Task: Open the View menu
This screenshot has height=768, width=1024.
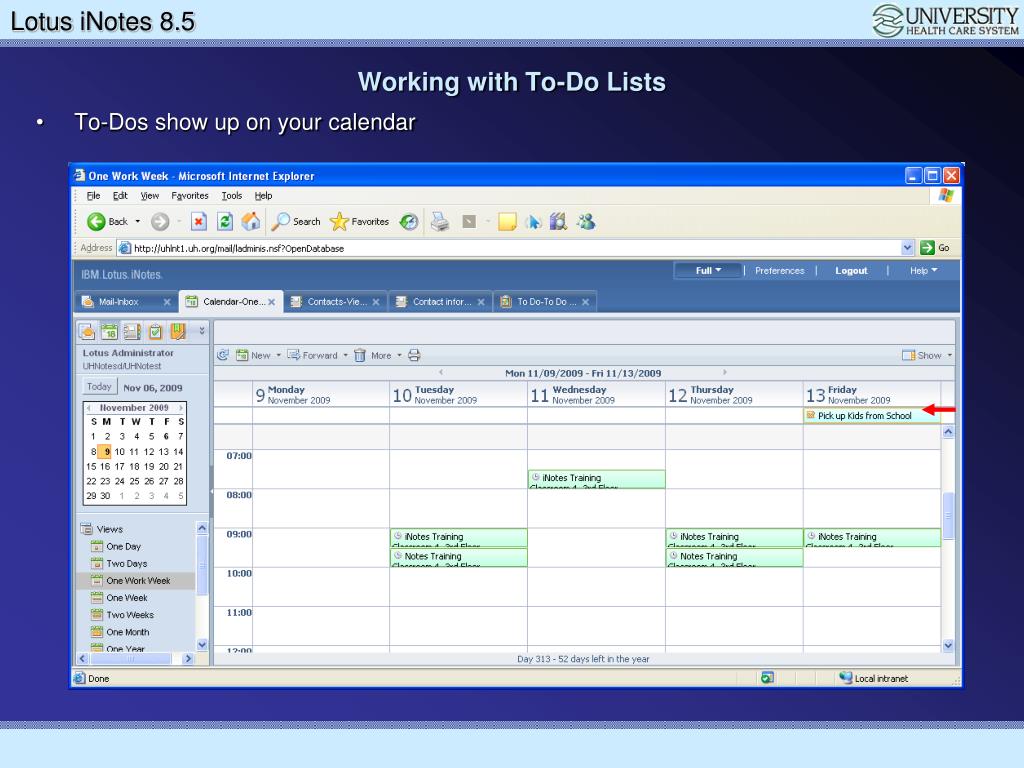Action: click(150, 196)
